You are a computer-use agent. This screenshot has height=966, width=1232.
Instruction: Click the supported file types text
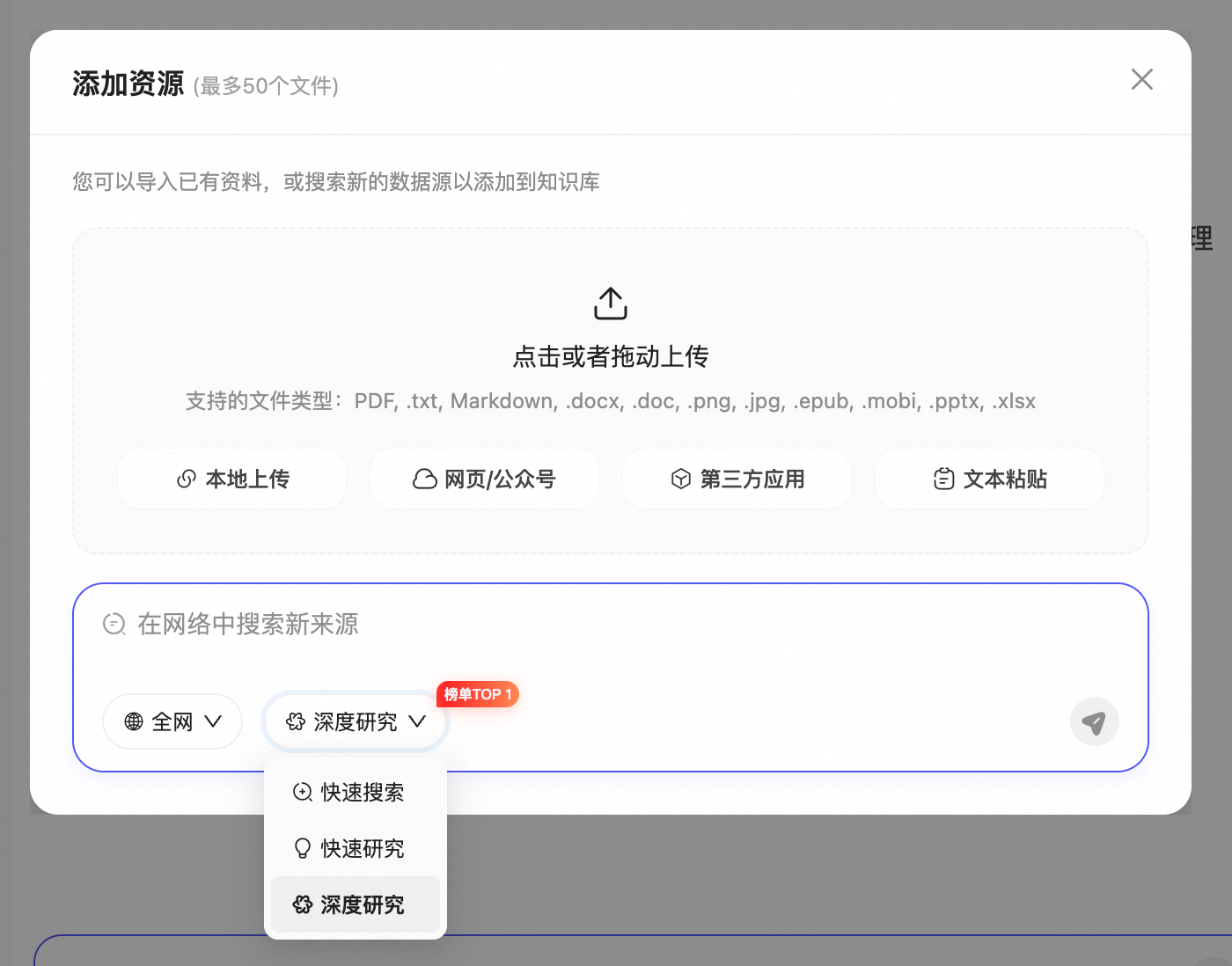click(x=611, y=401)
